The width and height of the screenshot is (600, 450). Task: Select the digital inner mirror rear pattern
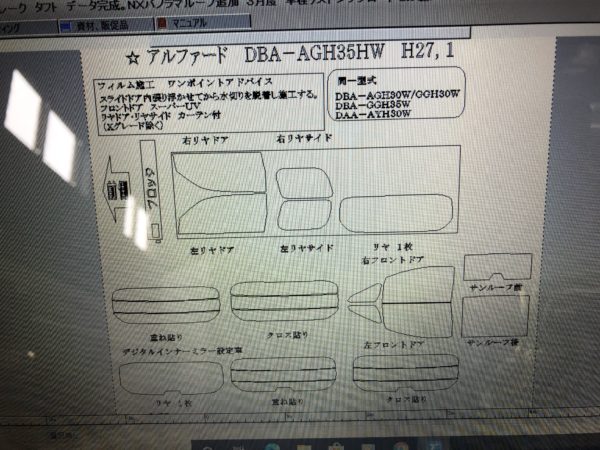[171, 378]
